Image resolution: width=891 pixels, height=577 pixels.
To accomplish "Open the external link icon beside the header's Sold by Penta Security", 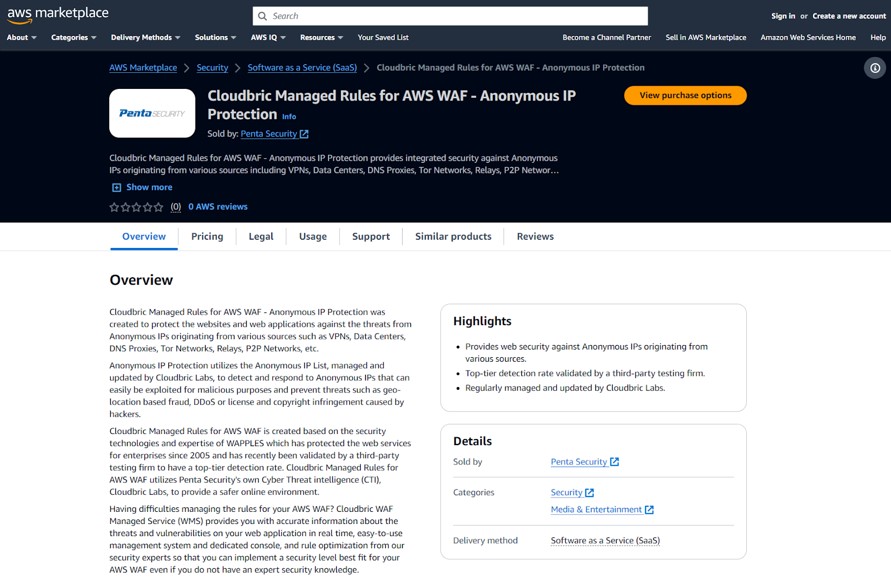I will click(304, 134).
